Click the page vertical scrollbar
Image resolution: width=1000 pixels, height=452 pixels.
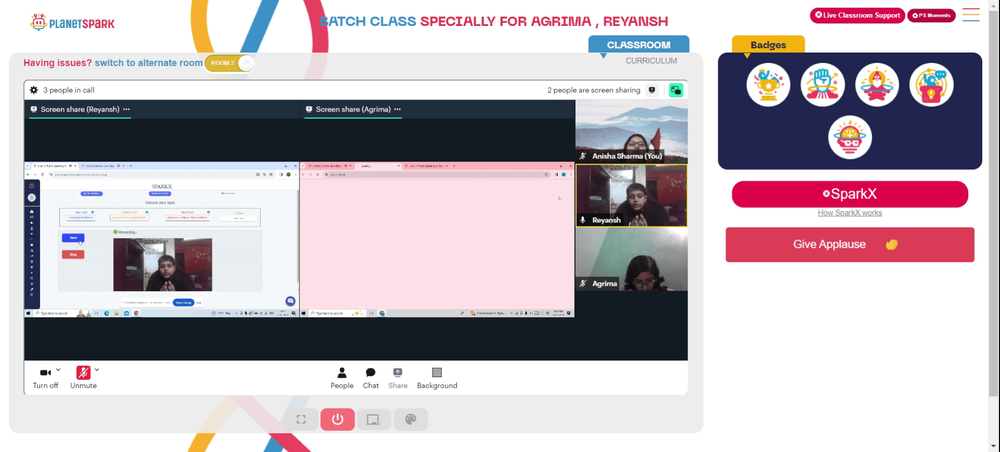pos(994,204)
